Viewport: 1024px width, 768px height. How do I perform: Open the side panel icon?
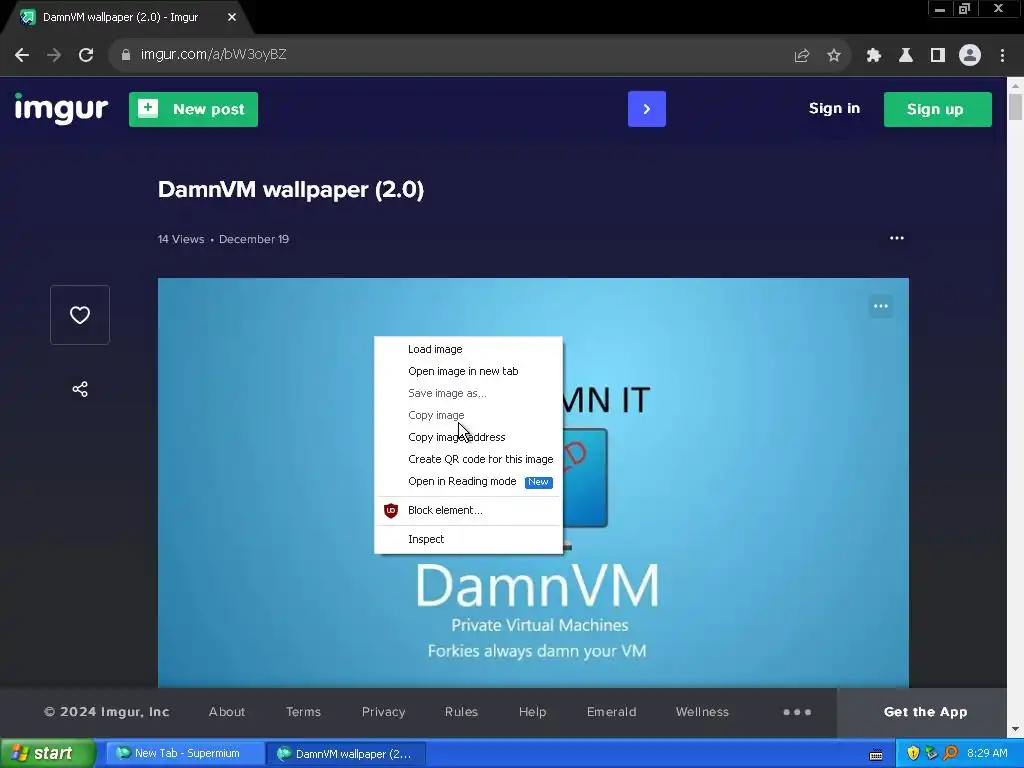[937, 56]
